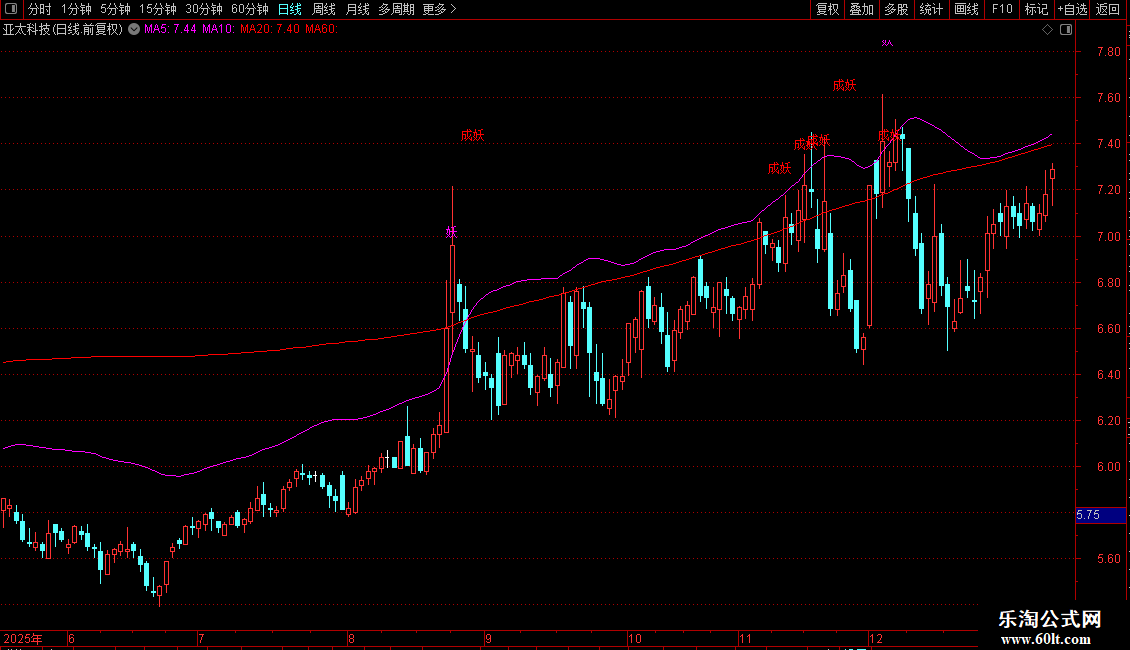The image size is (1130, 650).
Task: Click month 12 on the time axis
Action: coord(875,638)
